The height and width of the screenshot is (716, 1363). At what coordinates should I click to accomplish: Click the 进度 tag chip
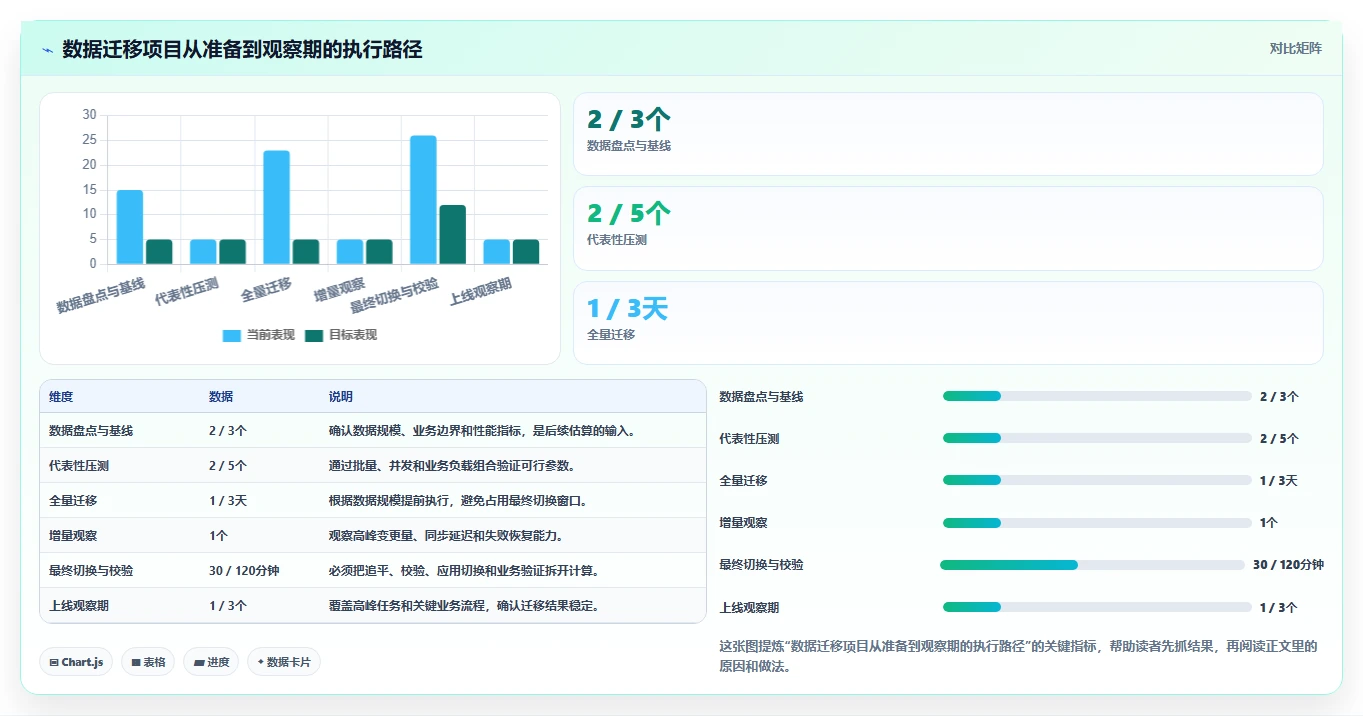(x=211, y=662)
